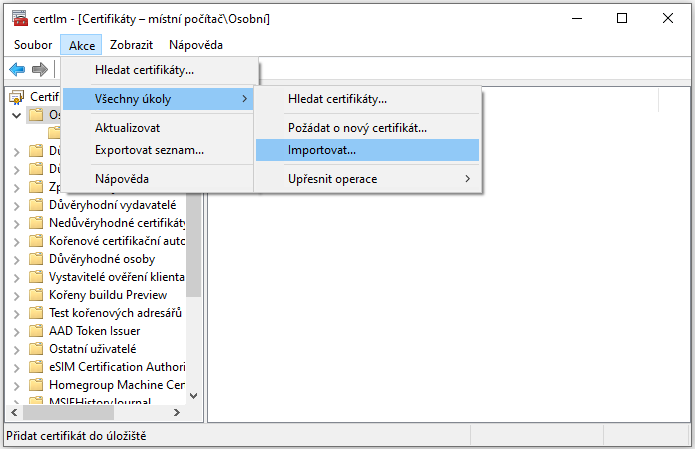Close the certlm window
695x450 pixels.
point(668,19)
